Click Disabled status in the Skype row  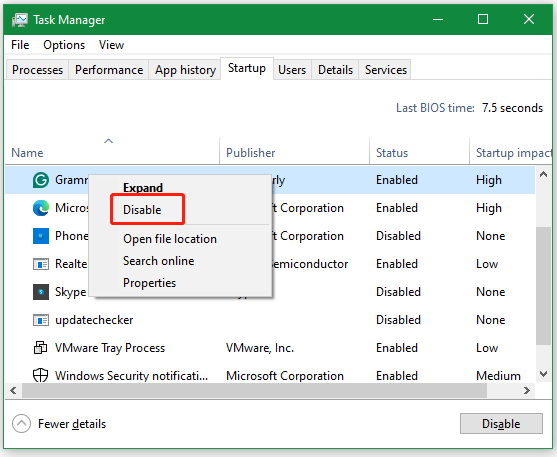tap(398, 292)
